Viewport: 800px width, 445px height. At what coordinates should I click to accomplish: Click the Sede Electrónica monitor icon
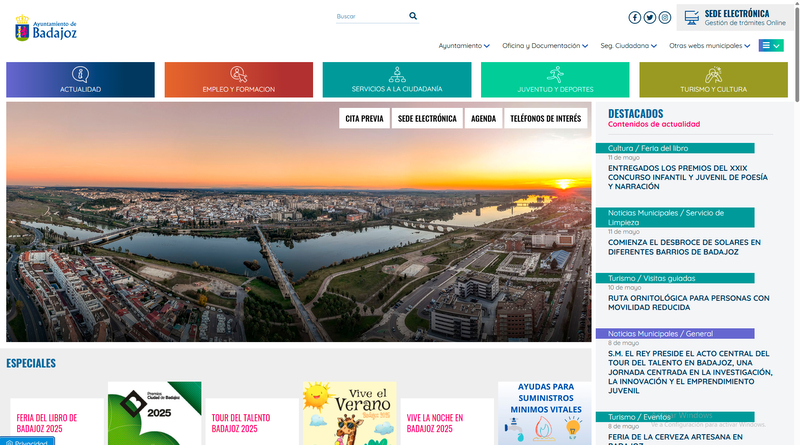691,17
